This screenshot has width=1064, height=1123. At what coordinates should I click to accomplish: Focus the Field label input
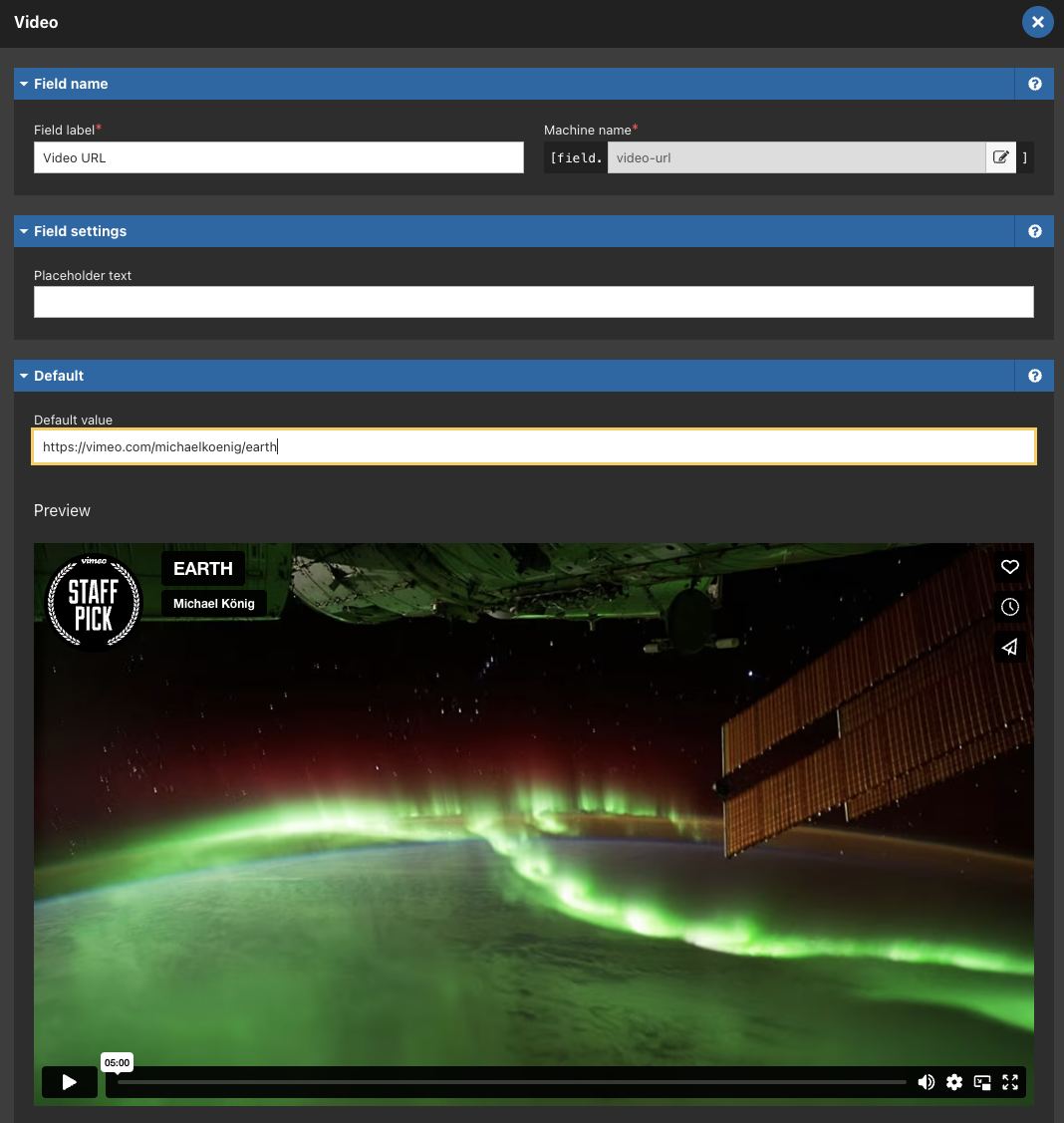click(279, 157)
